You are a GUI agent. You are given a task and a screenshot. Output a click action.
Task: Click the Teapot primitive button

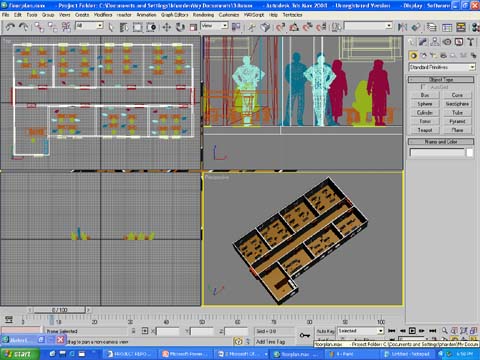(425, 130)
